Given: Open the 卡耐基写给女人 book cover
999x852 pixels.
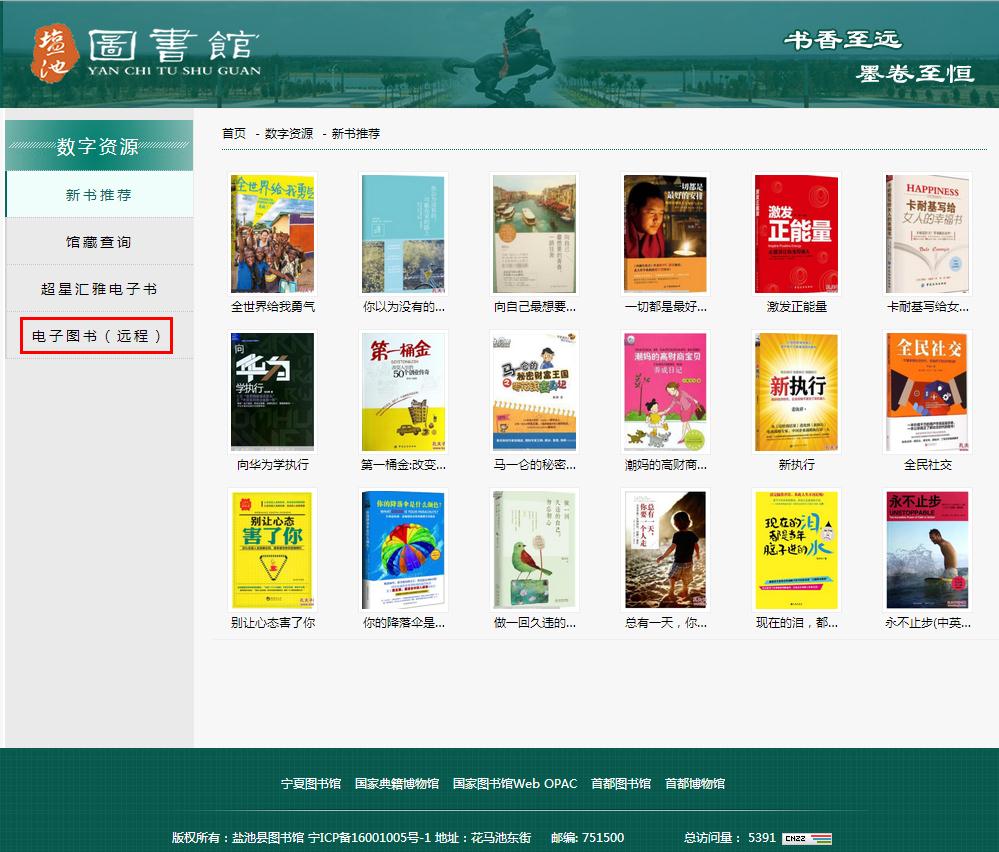Looking at the screenshot, I should [928, 234].
